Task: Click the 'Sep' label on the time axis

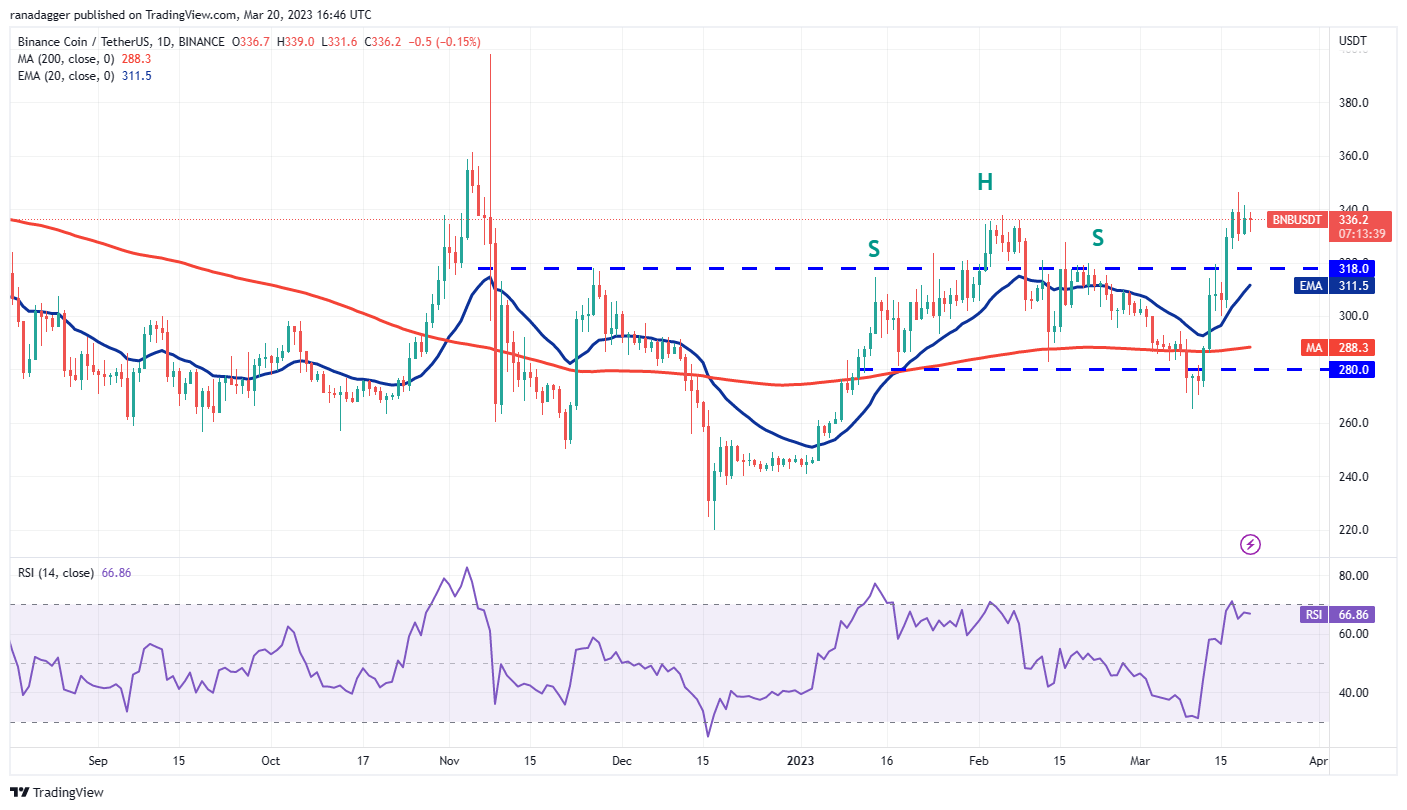Action: (98, 760)
